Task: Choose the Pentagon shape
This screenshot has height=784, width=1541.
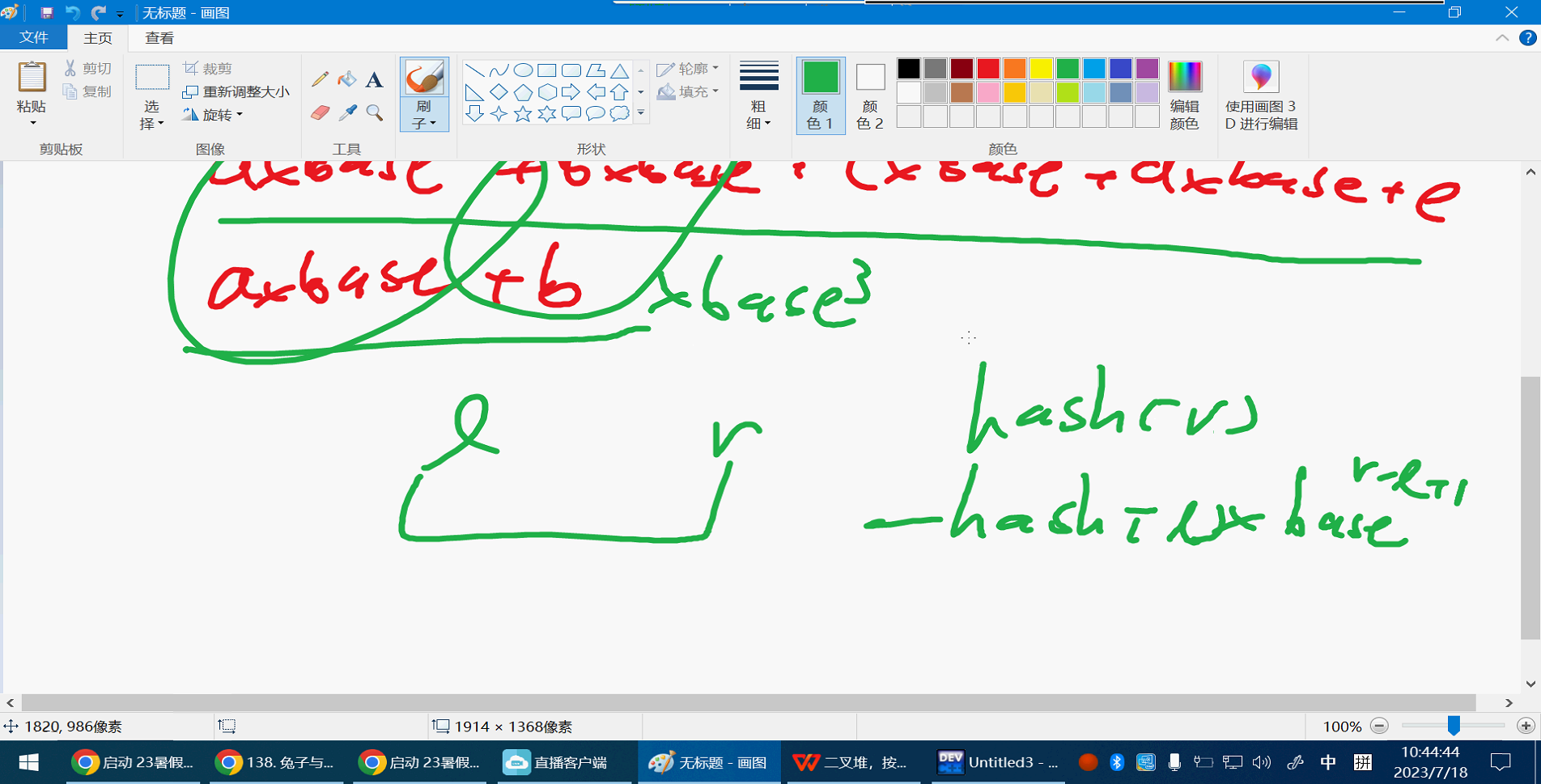Action: pyautogui.click(x=524, y=92)
